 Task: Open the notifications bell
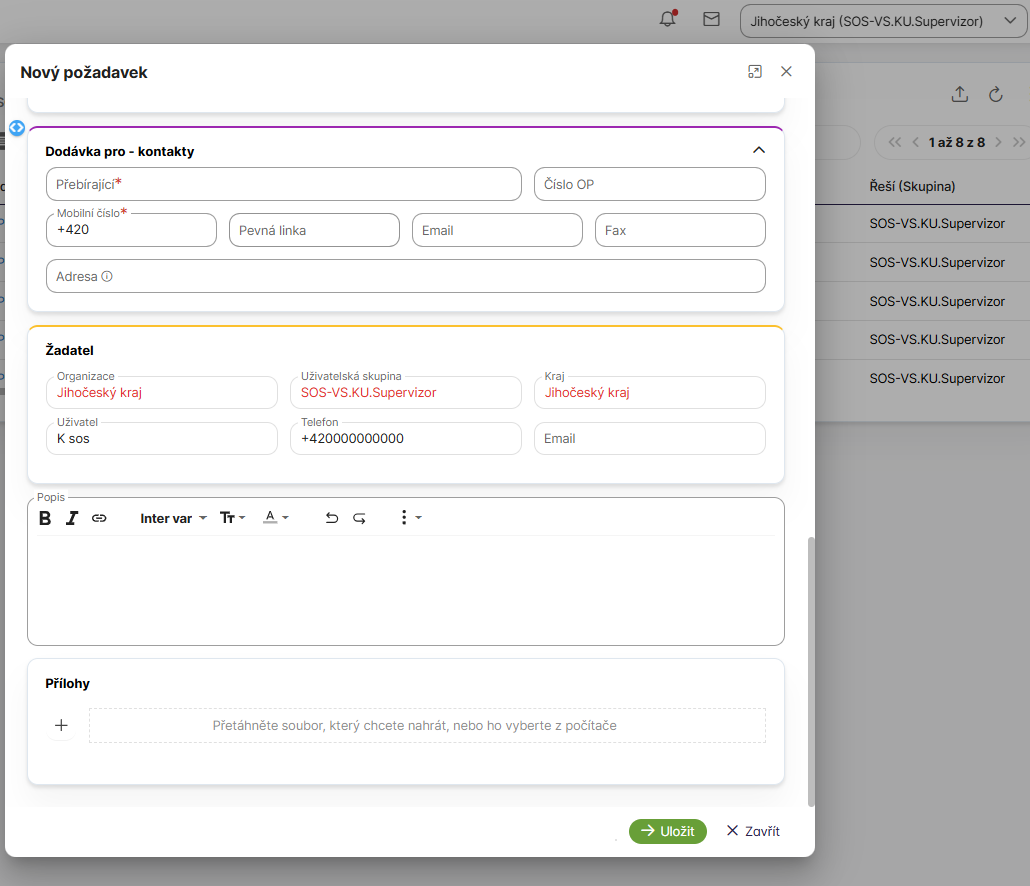pyautogui.click(x=668, y=19)
